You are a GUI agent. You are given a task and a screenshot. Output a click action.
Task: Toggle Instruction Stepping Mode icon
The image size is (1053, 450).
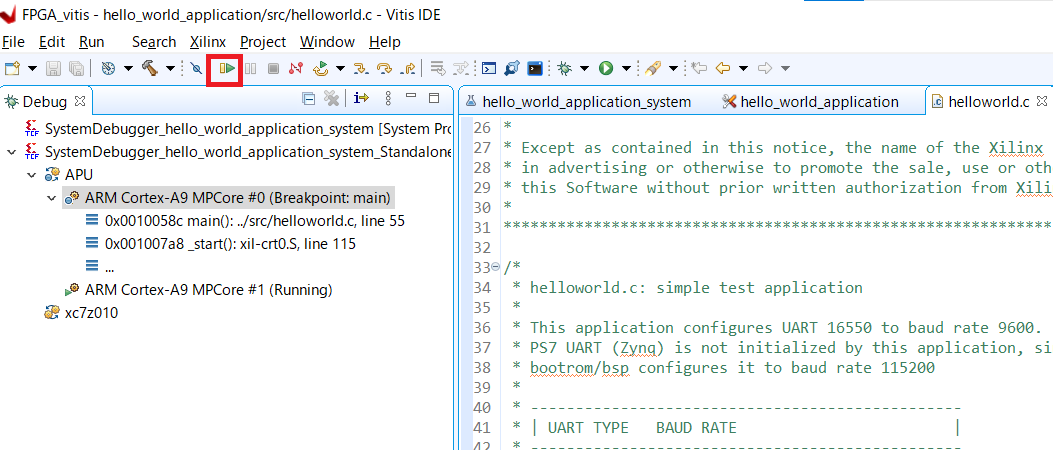[x=361, y=99]
